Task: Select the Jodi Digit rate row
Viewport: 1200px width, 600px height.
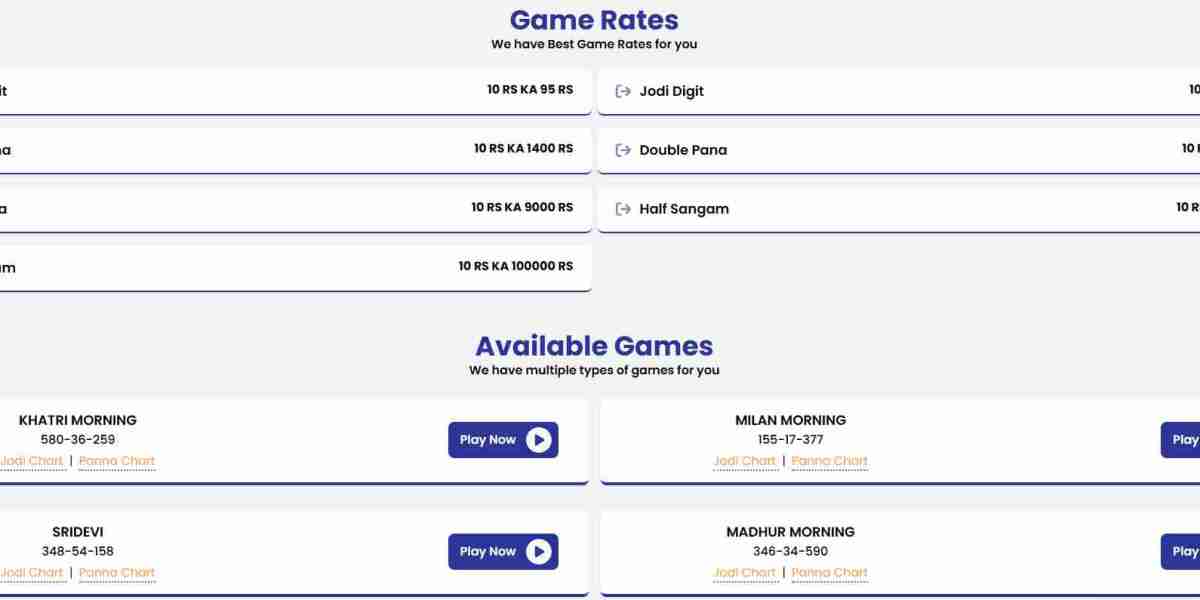Action: tap(900, 91)
